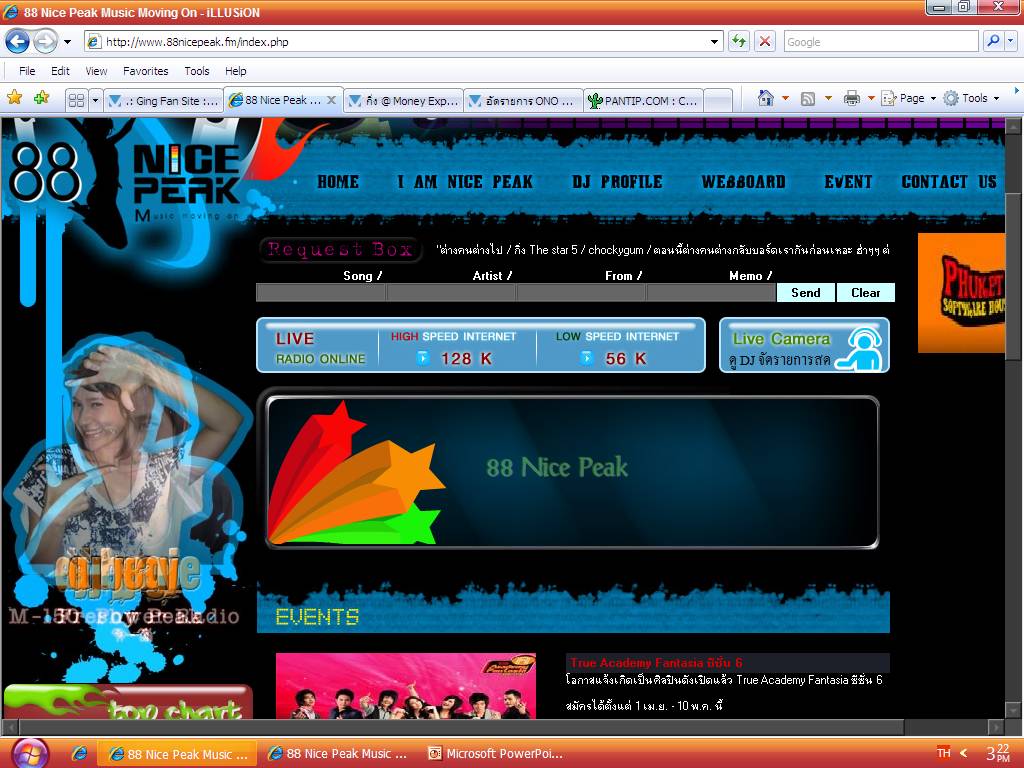Image resolution: width=1024 pixels, height=768 pixels.
Task: Open the Favorites menu
Action: [146, 71]
